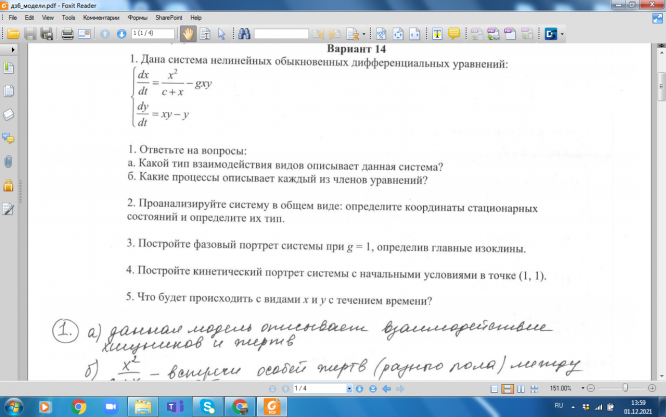The height and width of the screenshot is (417, 666).
Task: Activate the arrow Select Annotation tool
Action: [x=221, y=34]
